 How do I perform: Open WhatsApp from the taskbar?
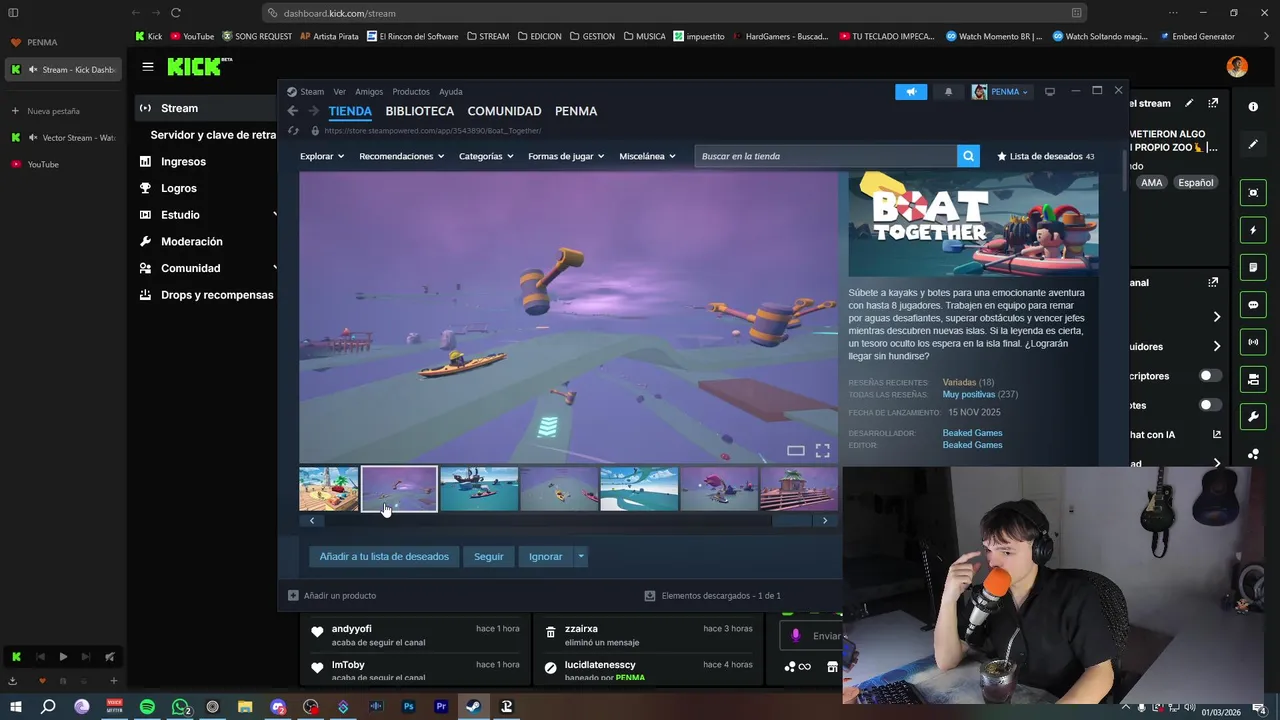click(180, 707)
